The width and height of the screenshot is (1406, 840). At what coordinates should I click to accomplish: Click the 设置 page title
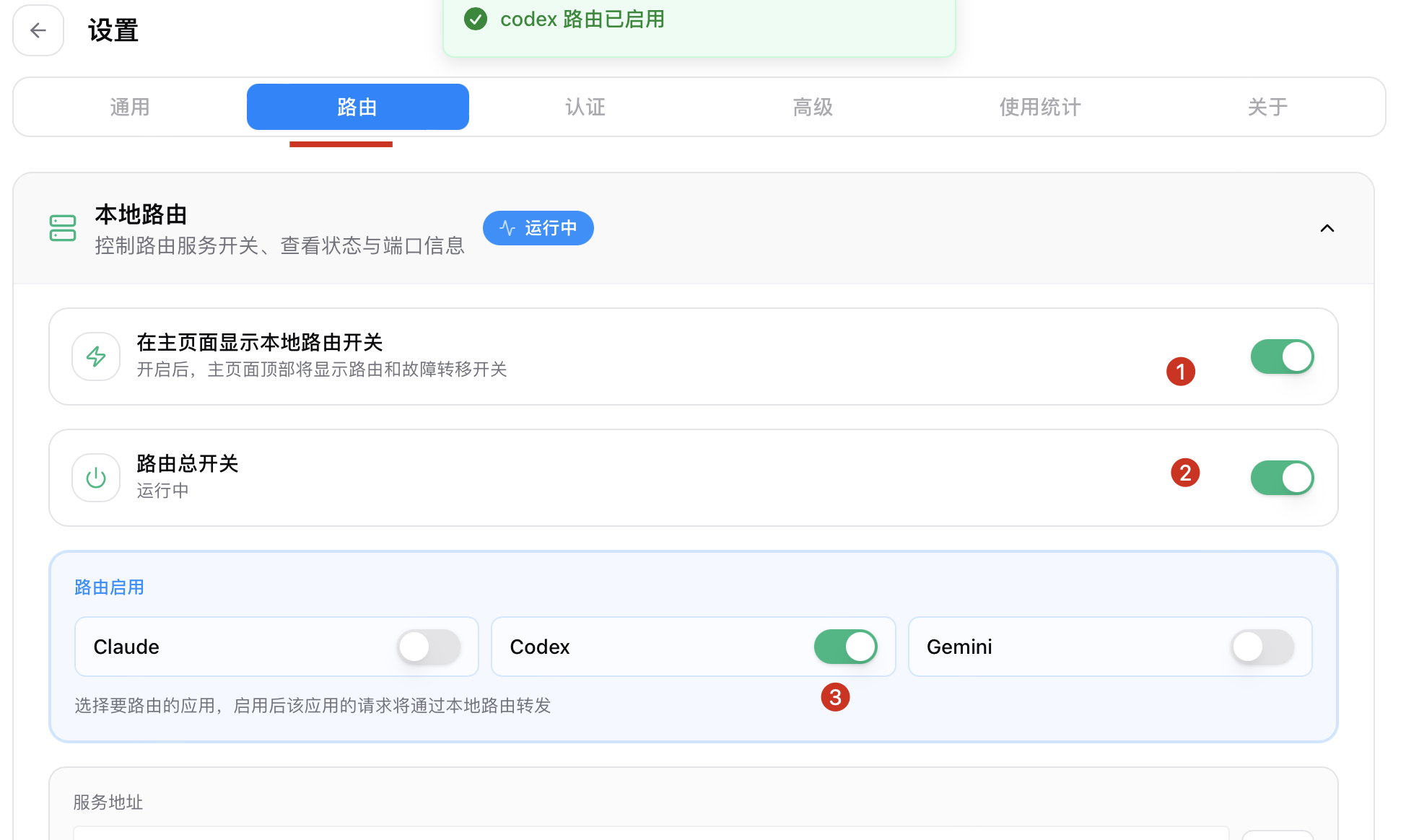click(113, 30)
